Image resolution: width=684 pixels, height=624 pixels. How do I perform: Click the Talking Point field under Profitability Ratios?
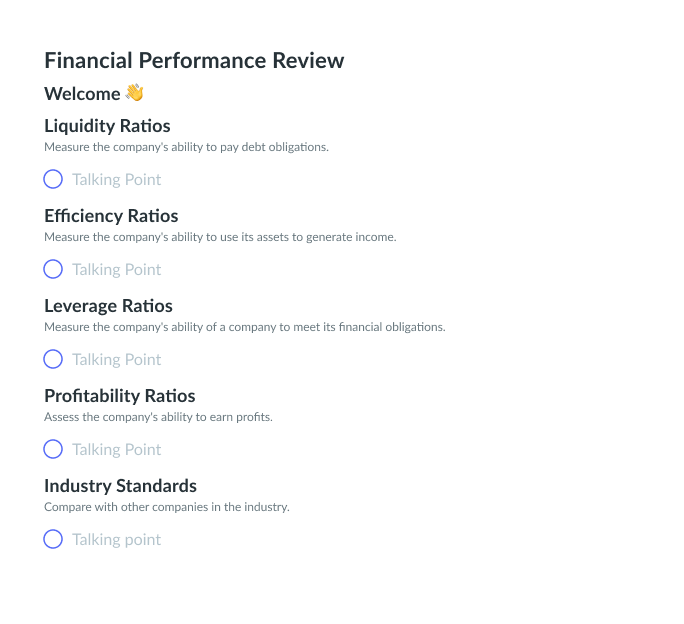click(x=116, y=450)
